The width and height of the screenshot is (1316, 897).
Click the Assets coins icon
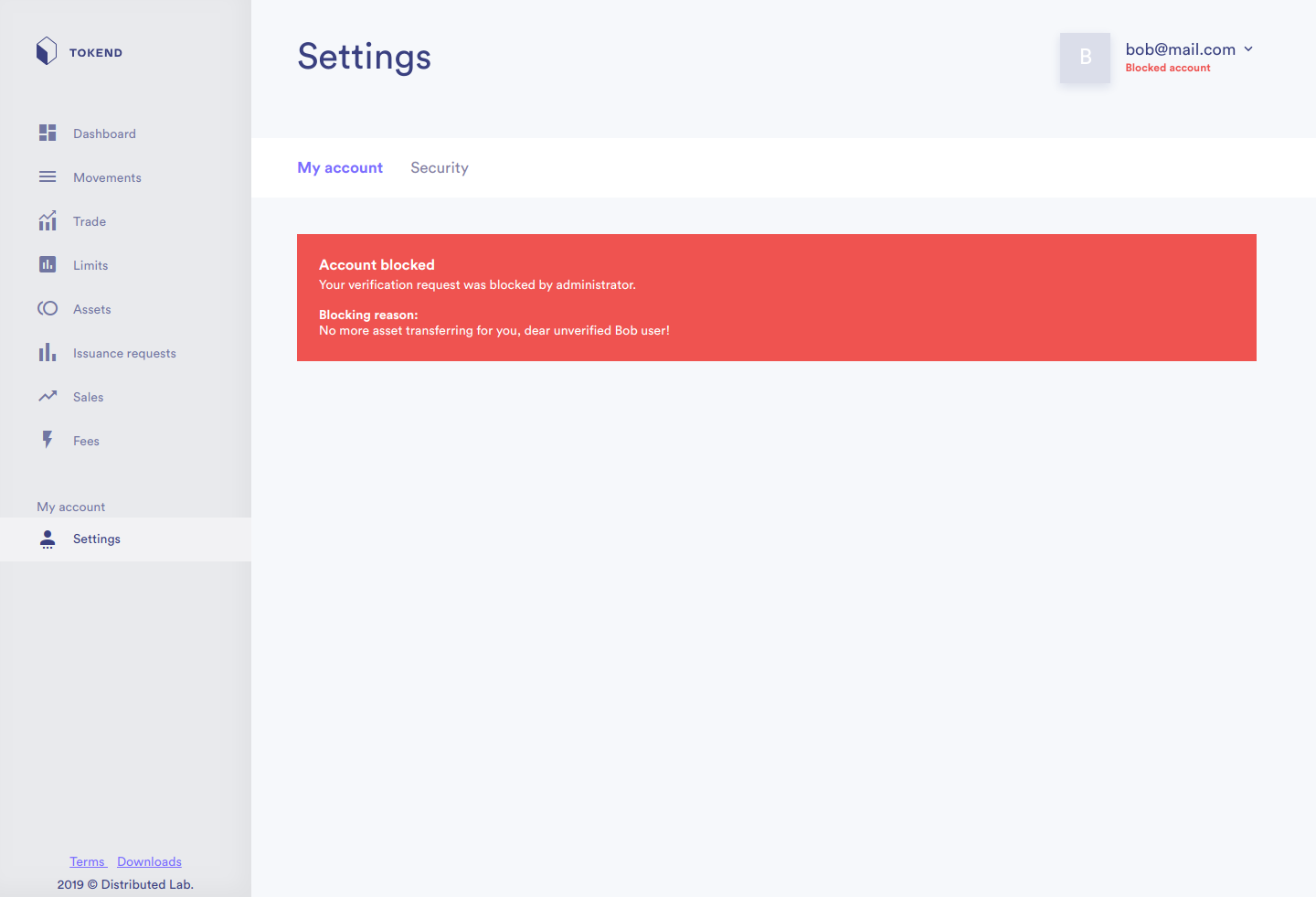point(48,308)
